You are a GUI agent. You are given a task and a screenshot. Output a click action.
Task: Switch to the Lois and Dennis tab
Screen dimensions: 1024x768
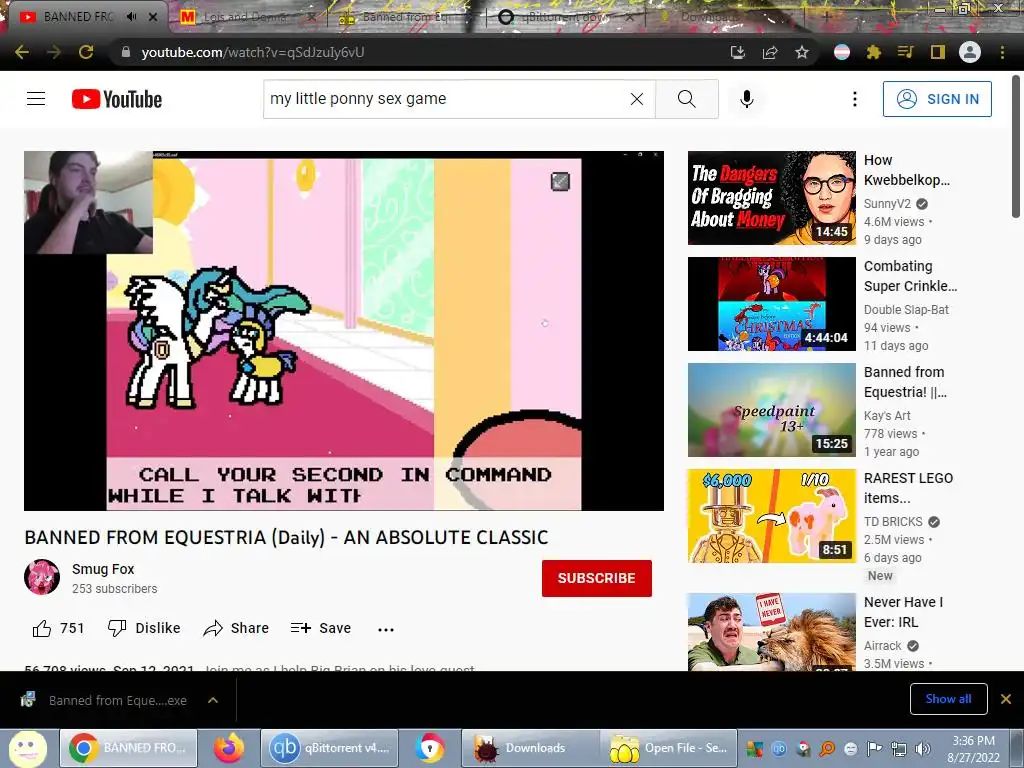pos(245,17)
